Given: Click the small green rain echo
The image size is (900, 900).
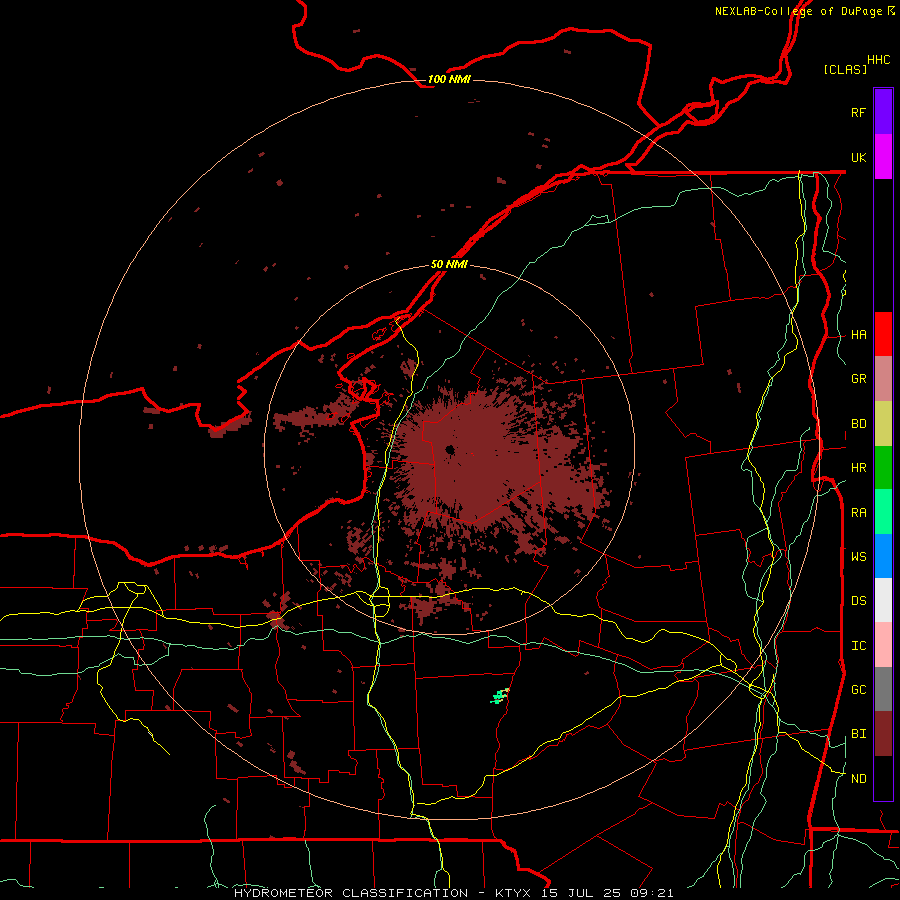Looking at the screenshot, I should click(499, 696).
